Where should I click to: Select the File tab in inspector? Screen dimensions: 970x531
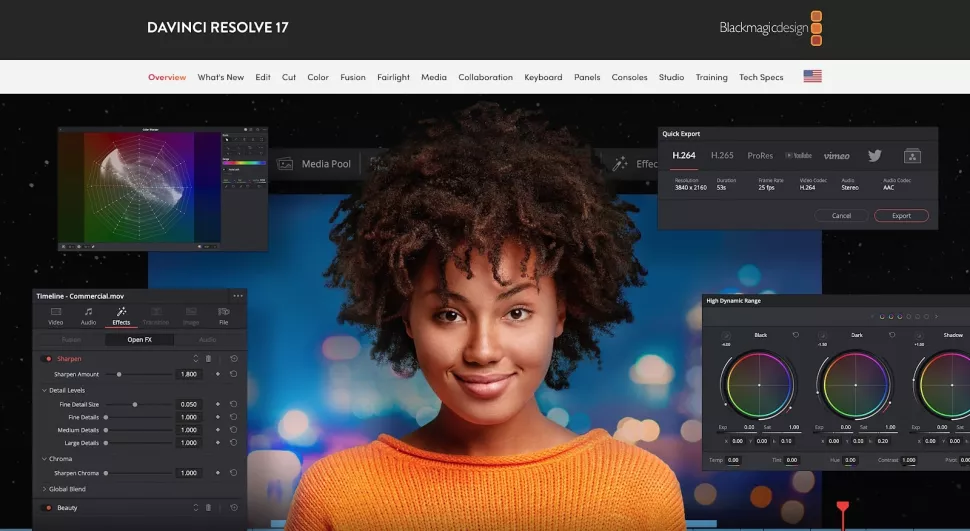[x=223, y=316]
